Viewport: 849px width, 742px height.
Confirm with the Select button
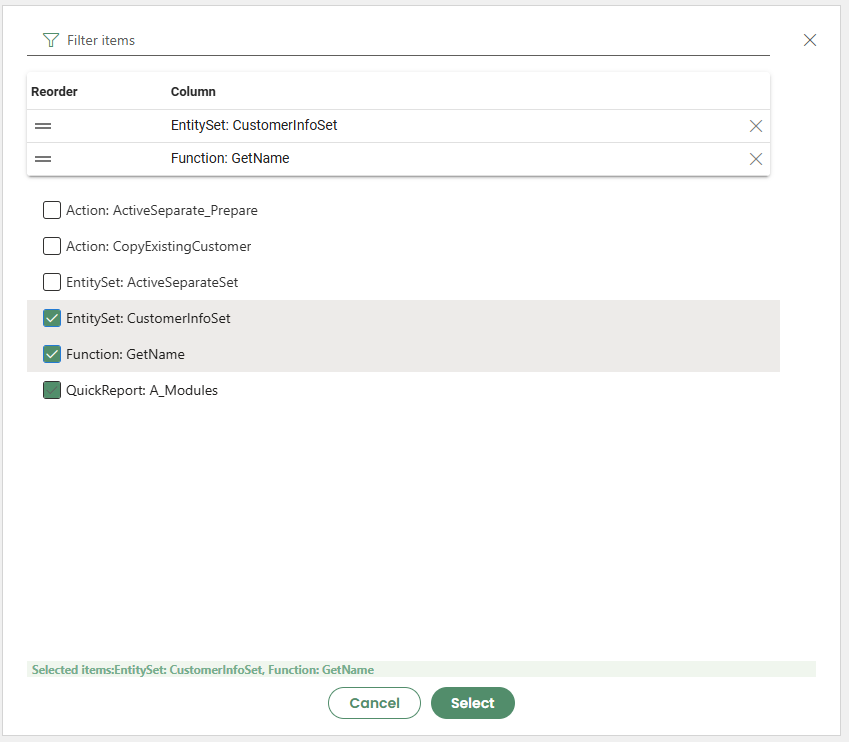coord(472,703)
